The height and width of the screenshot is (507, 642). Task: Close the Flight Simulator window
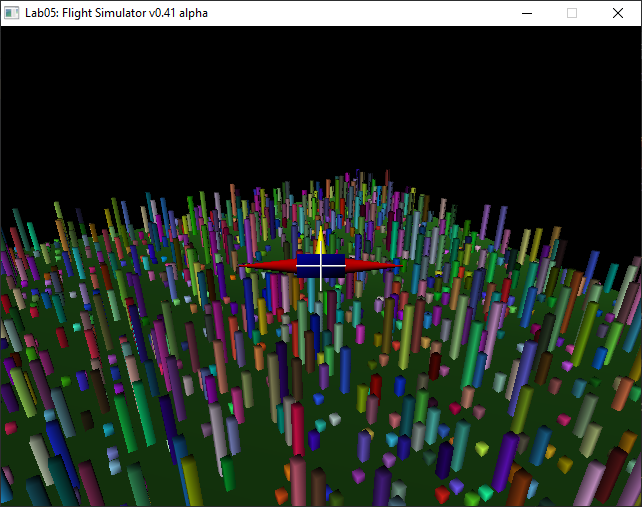(x=618, y=13)
